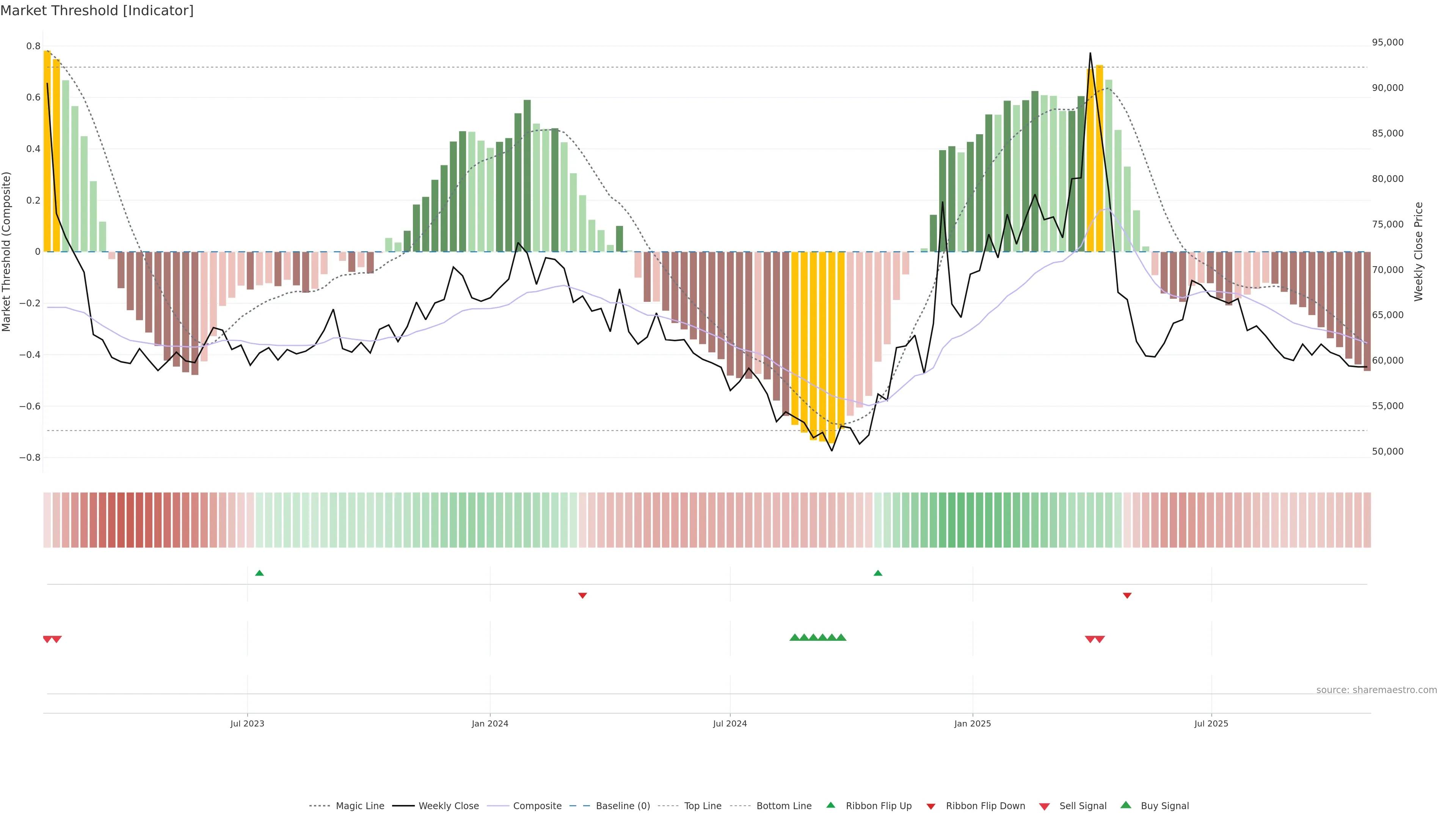The width and height of the screenshot is (1456, 819).
Task: Click the leftmost red sell signal triangle
Action: (x=47, y=639)
